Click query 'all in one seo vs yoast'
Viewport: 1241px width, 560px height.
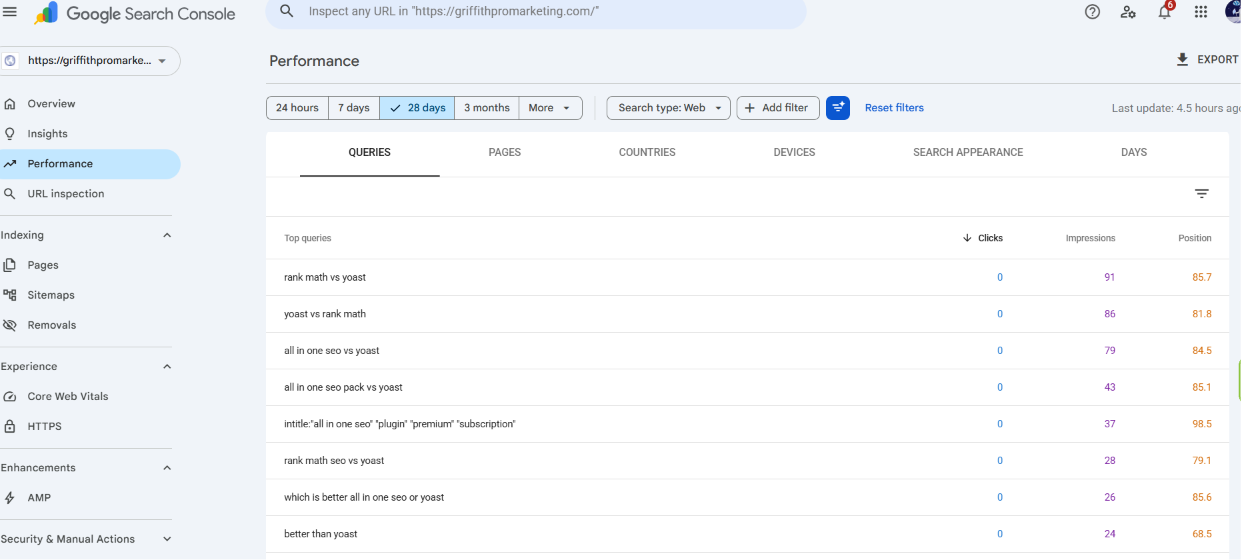[332, 351]
